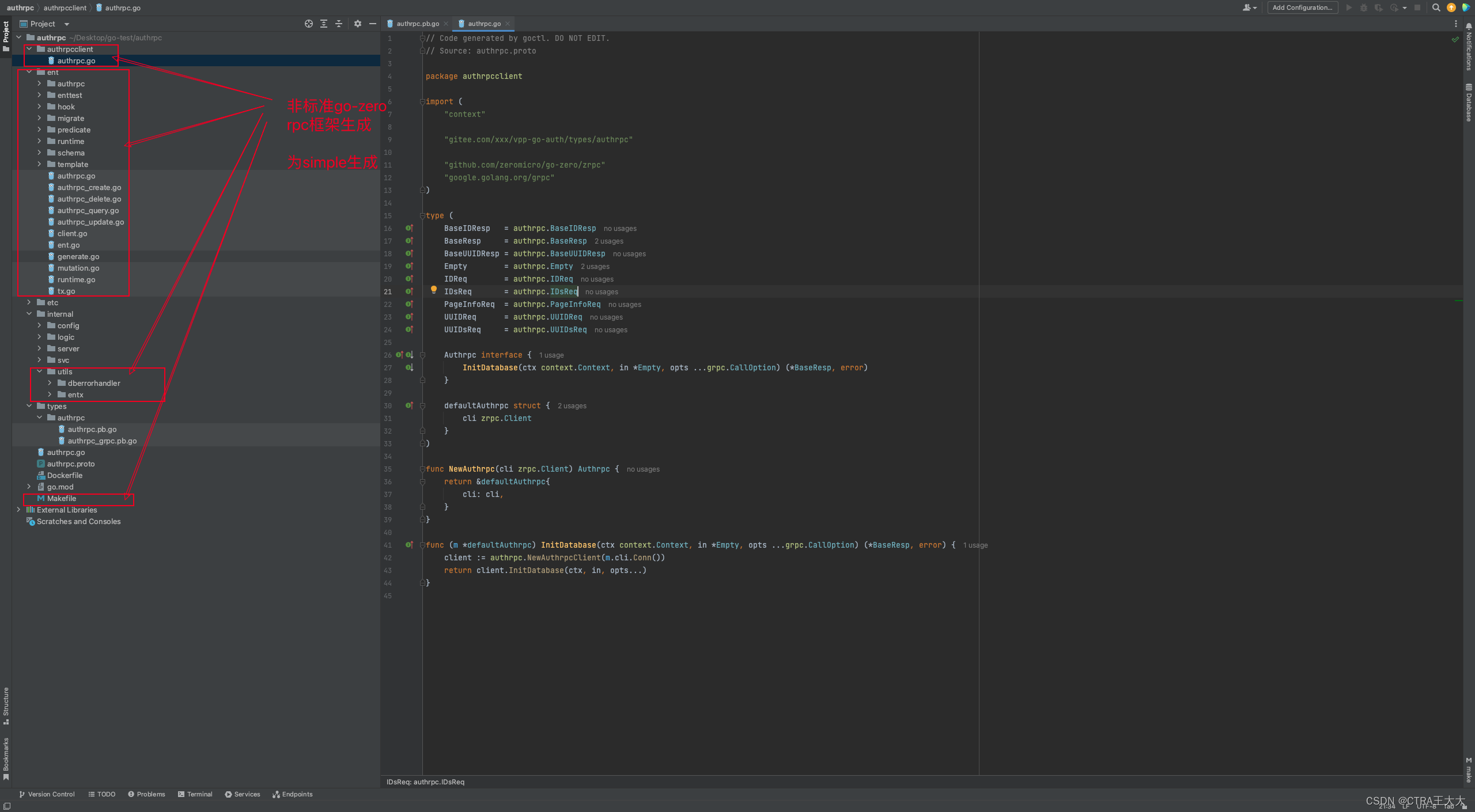Switch to the authrpc.pb.go editor tab
This screenshot has height=812, width=1475.
pyautogui.click(x=417, y=24)
